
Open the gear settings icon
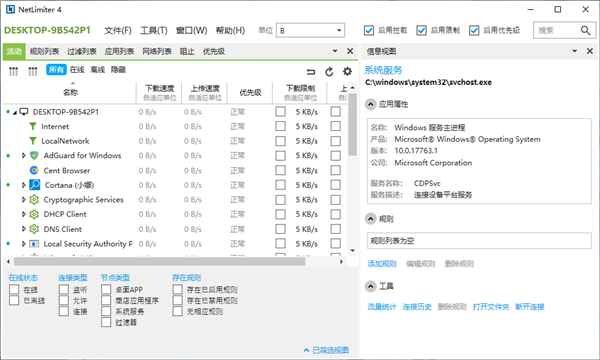point(347,71)
